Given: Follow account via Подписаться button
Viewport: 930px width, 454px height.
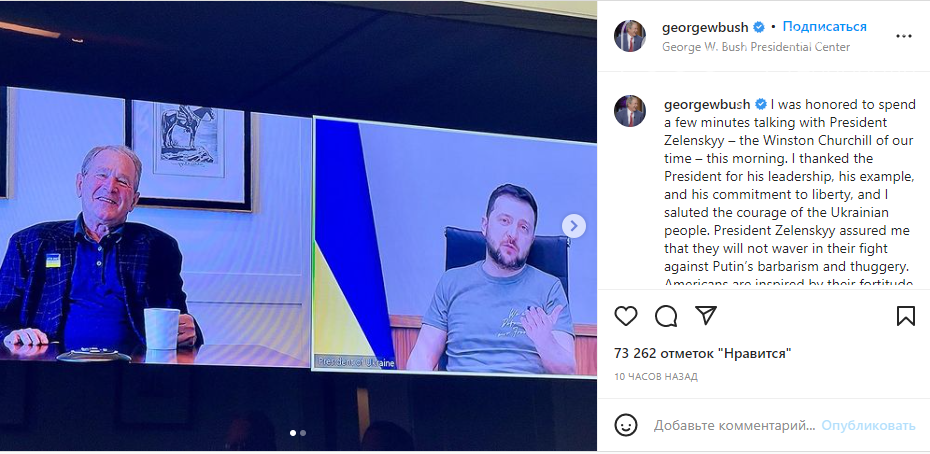Looking at the screenshot, I should coord(824,27).
